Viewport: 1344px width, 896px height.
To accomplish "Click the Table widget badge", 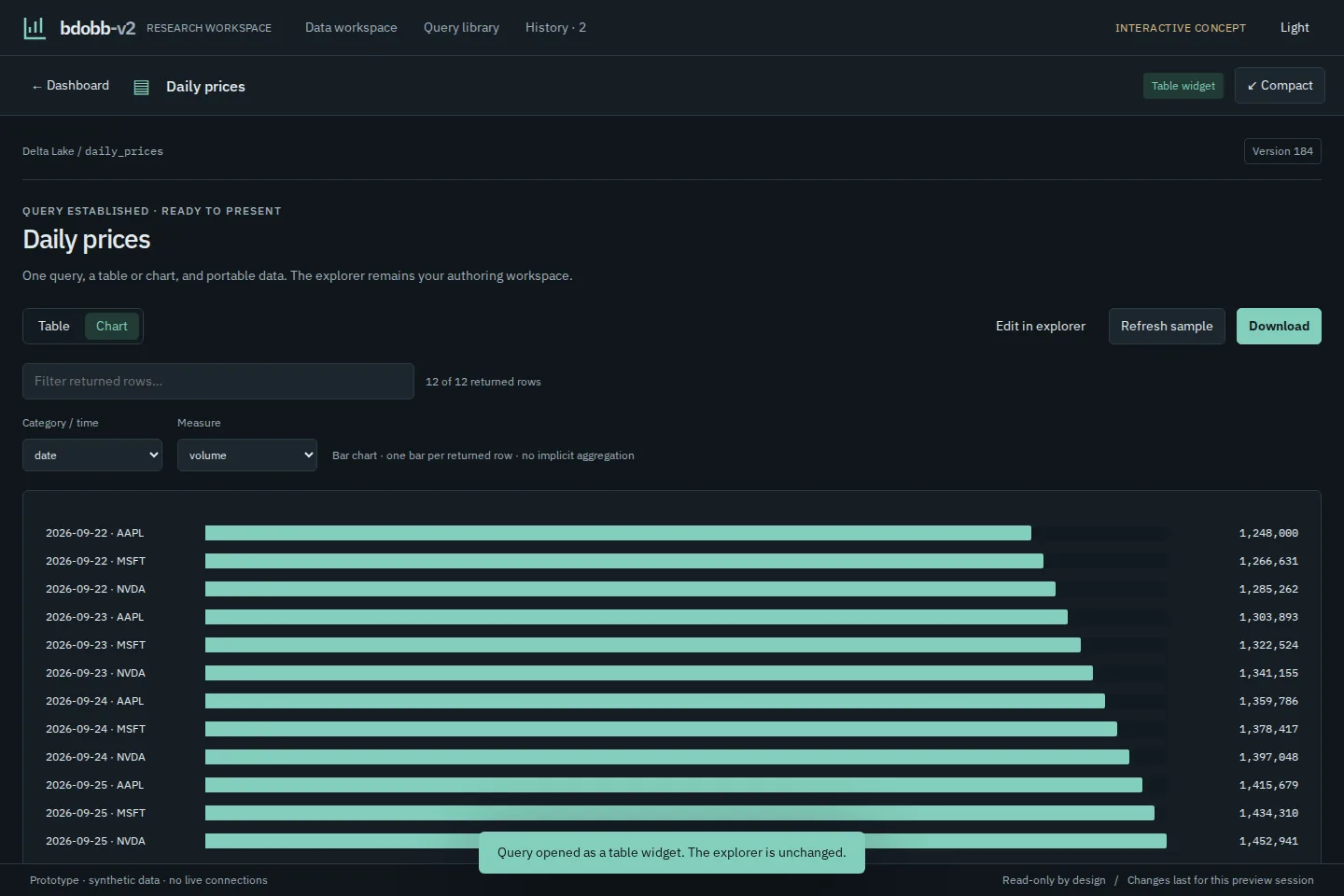I will coord(1183,86).
